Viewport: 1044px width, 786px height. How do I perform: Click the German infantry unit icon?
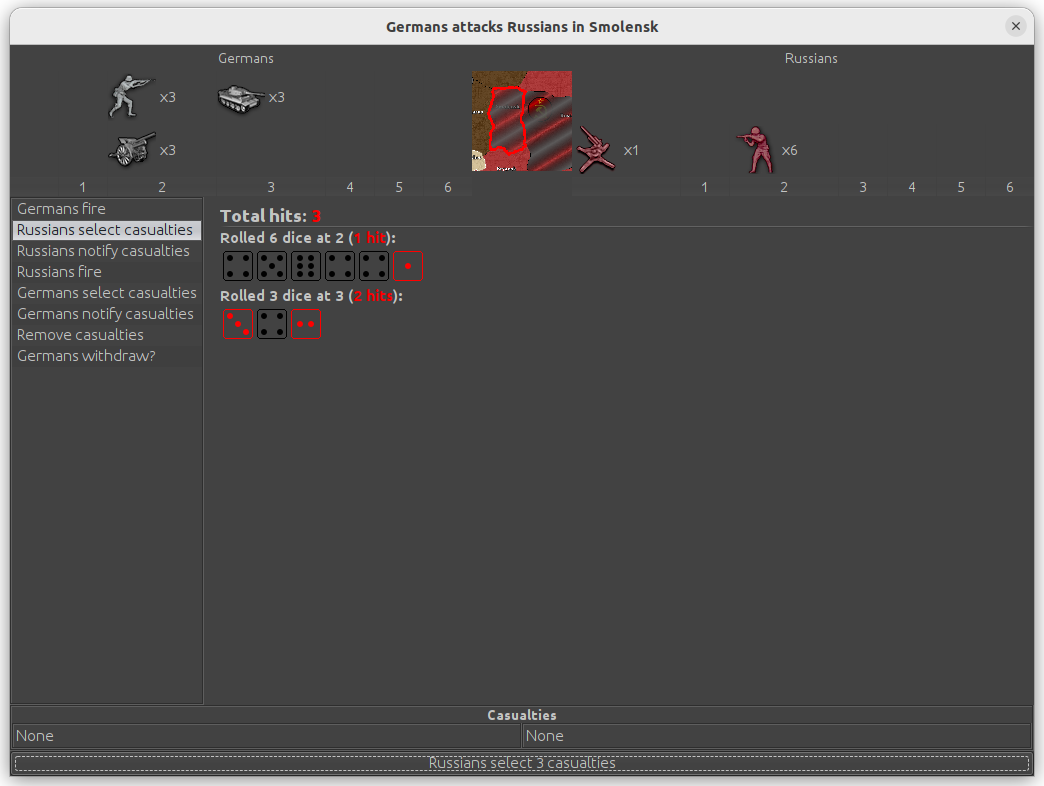(131, 97)
